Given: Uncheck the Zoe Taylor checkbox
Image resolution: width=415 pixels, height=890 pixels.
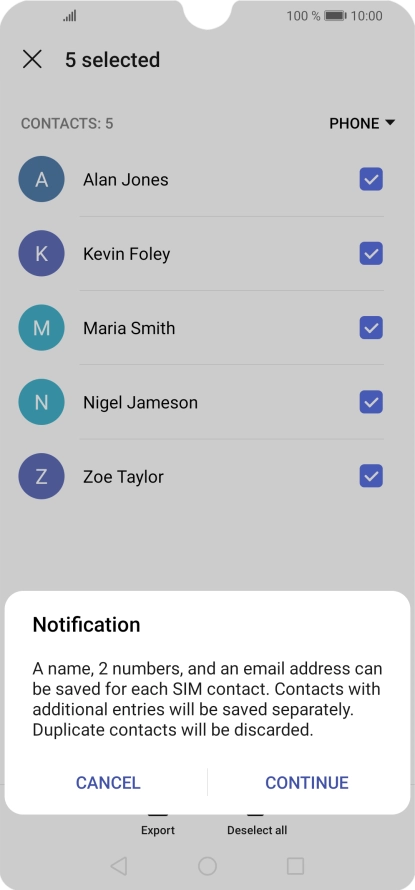Looking at the screenshot, I should pyautogui.click(x=371, y=476).
